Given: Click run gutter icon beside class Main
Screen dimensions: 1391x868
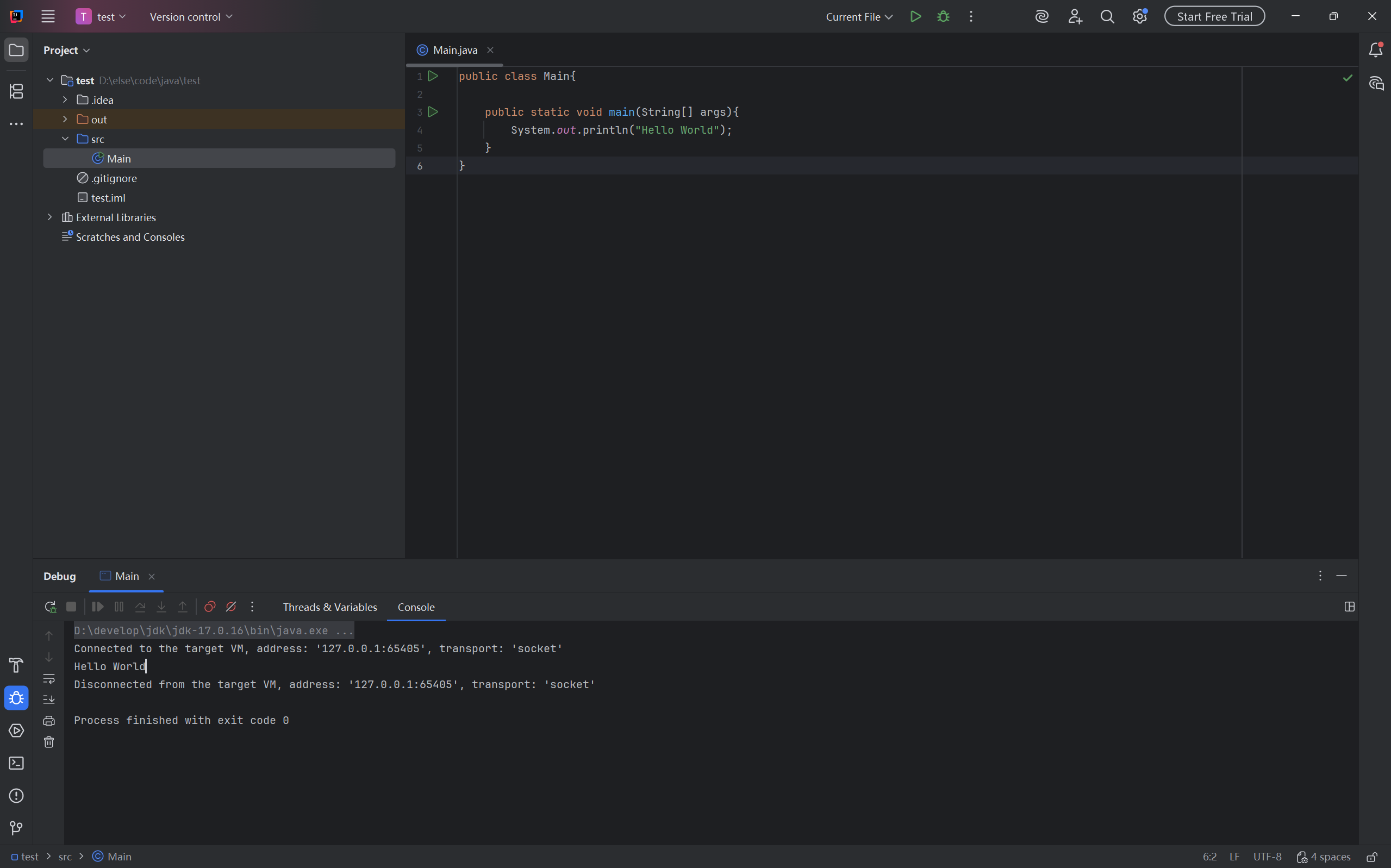Looking at the screenshot, I should pyautogui.click(x=433, y=76).
